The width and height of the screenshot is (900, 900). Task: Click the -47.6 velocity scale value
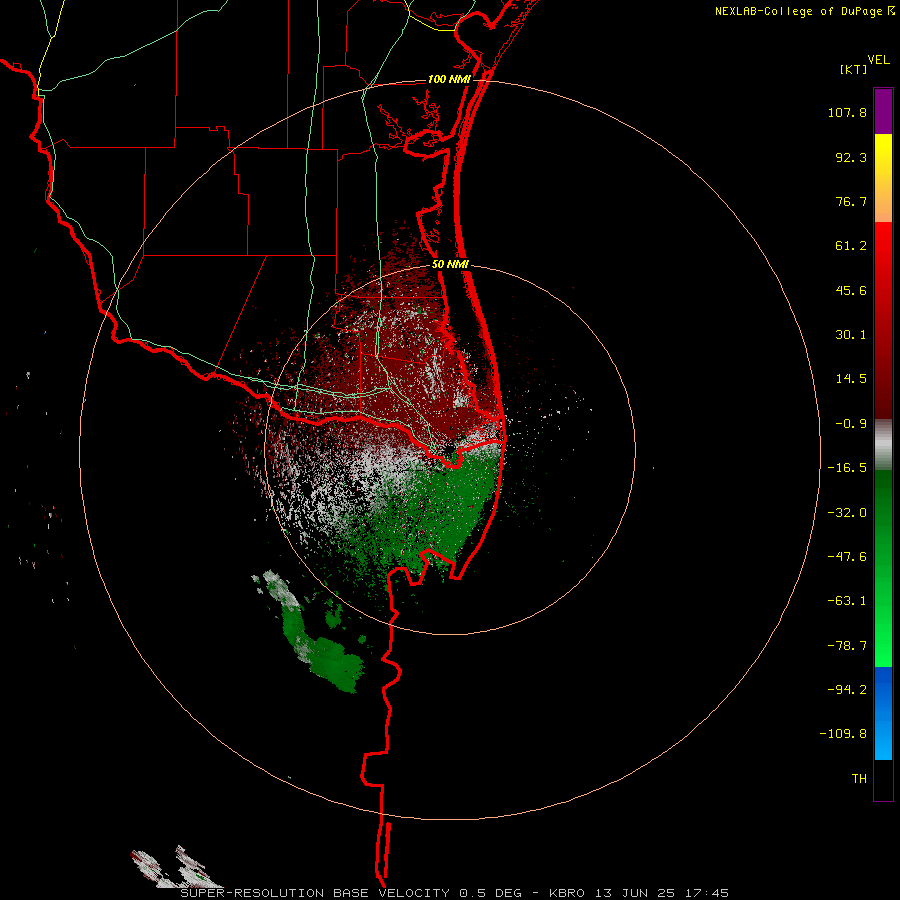(847, 557)
